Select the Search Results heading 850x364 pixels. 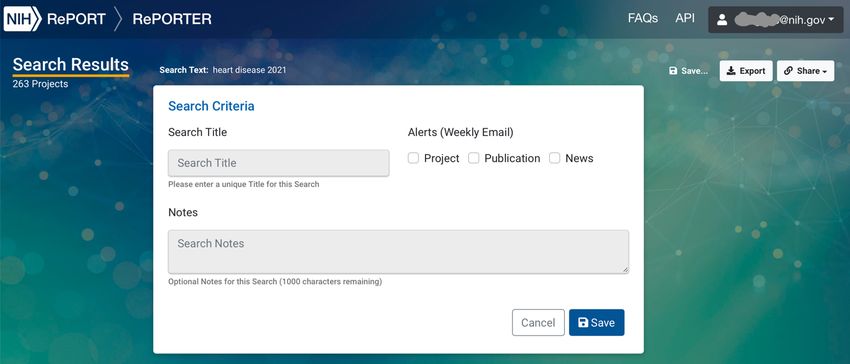coord(70,65)
